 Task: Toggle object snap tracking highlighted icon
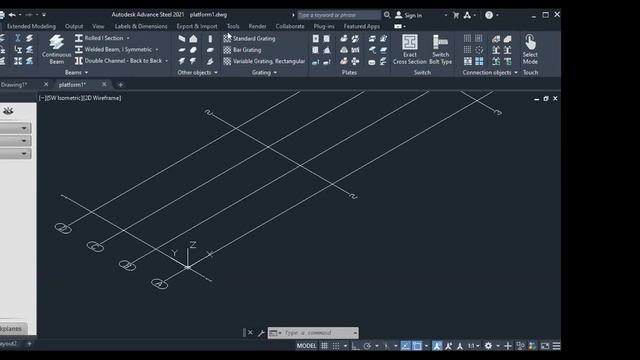pyautogui.click(x=405, y=346)
